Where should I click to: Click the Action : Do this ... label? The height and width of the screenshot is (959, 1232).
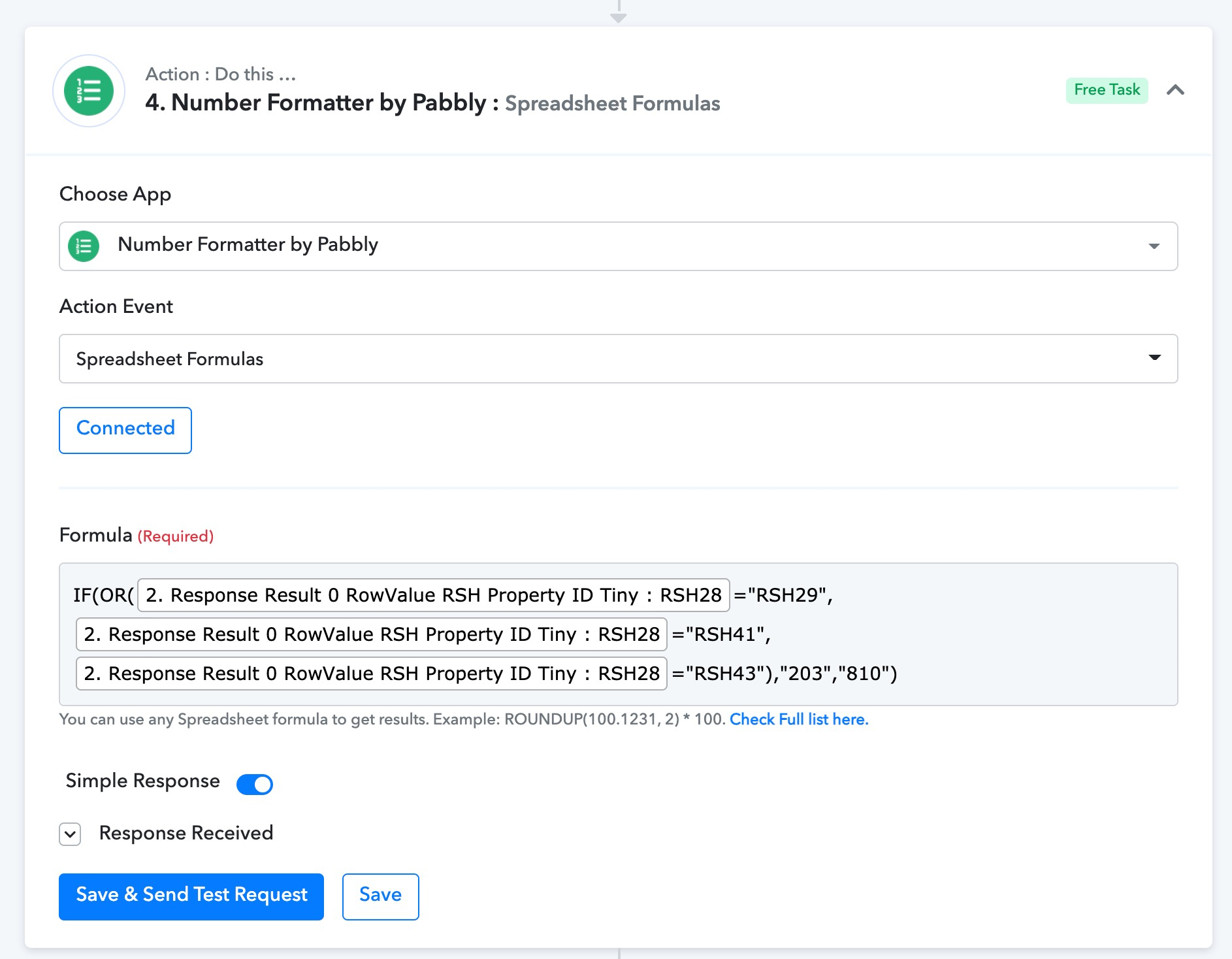[221, 74]
